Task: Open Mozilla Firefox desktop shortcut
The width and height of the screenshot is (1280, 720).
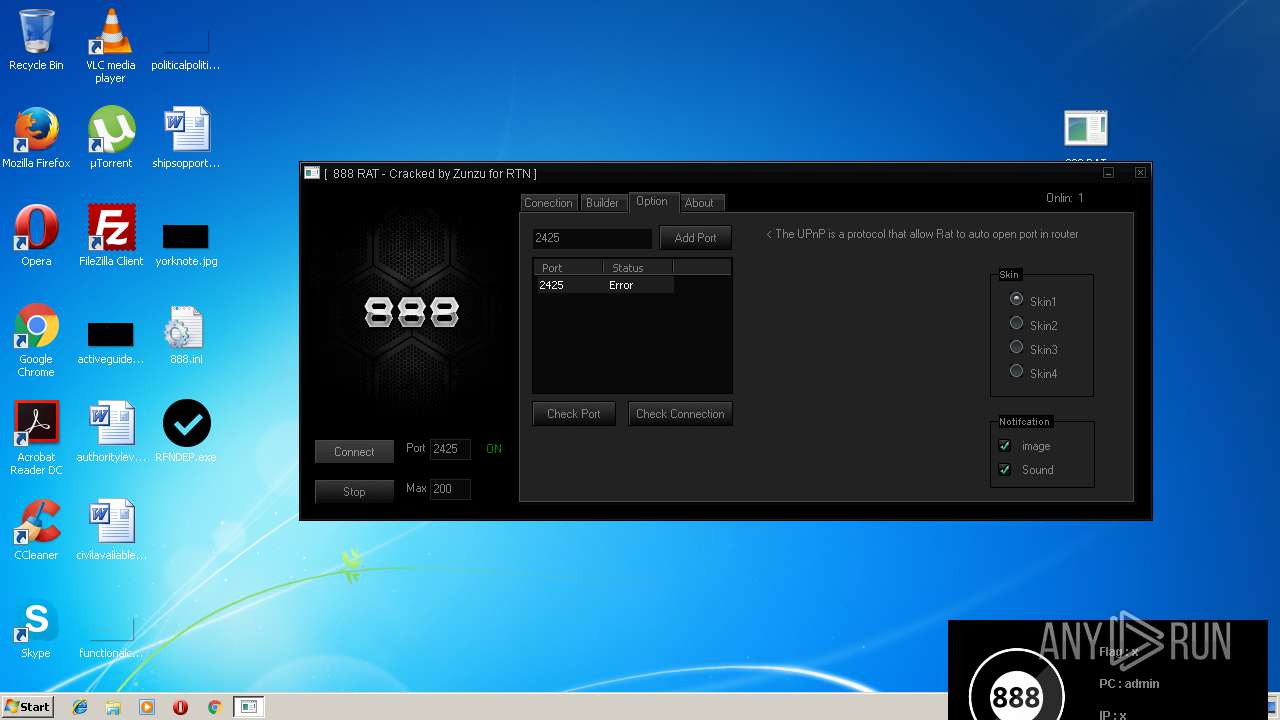Action: tap(36, 138)
